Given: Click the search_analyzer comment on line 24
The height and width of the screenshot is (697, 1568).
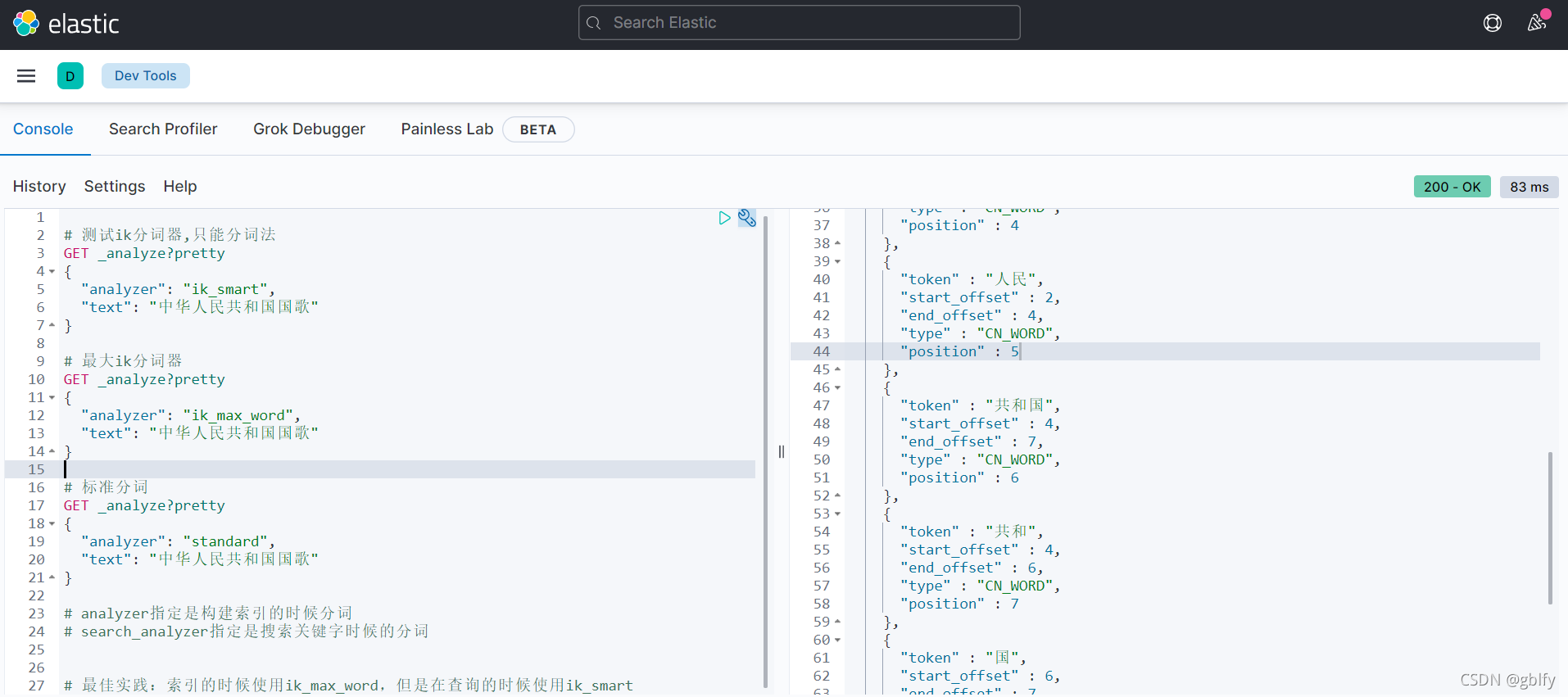Looking at the screenshot, I should 246,631.
